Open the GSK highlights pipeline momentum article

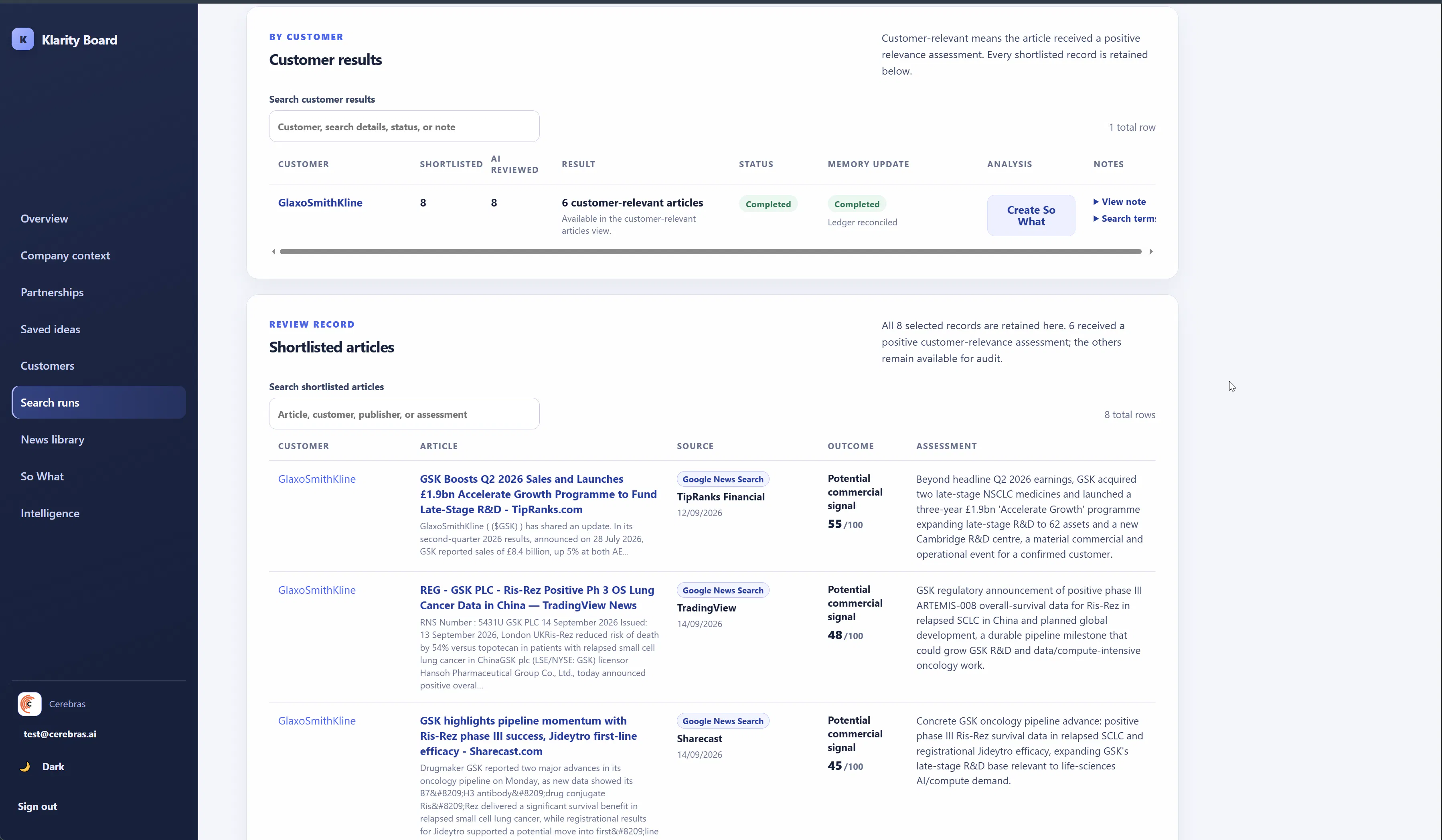point(528,736)
